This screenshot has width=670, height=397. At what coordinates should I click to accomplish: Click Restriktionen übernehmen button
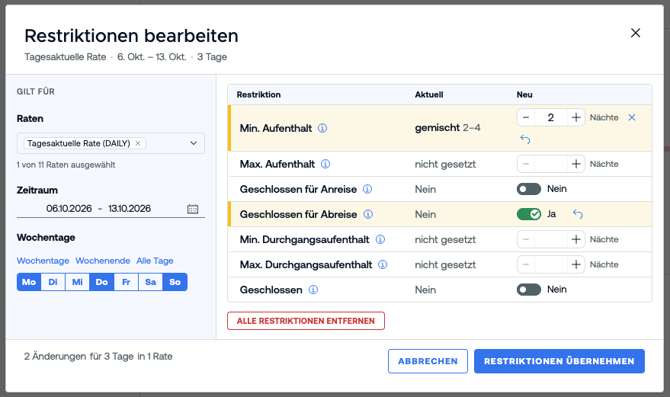click(559, 361)
